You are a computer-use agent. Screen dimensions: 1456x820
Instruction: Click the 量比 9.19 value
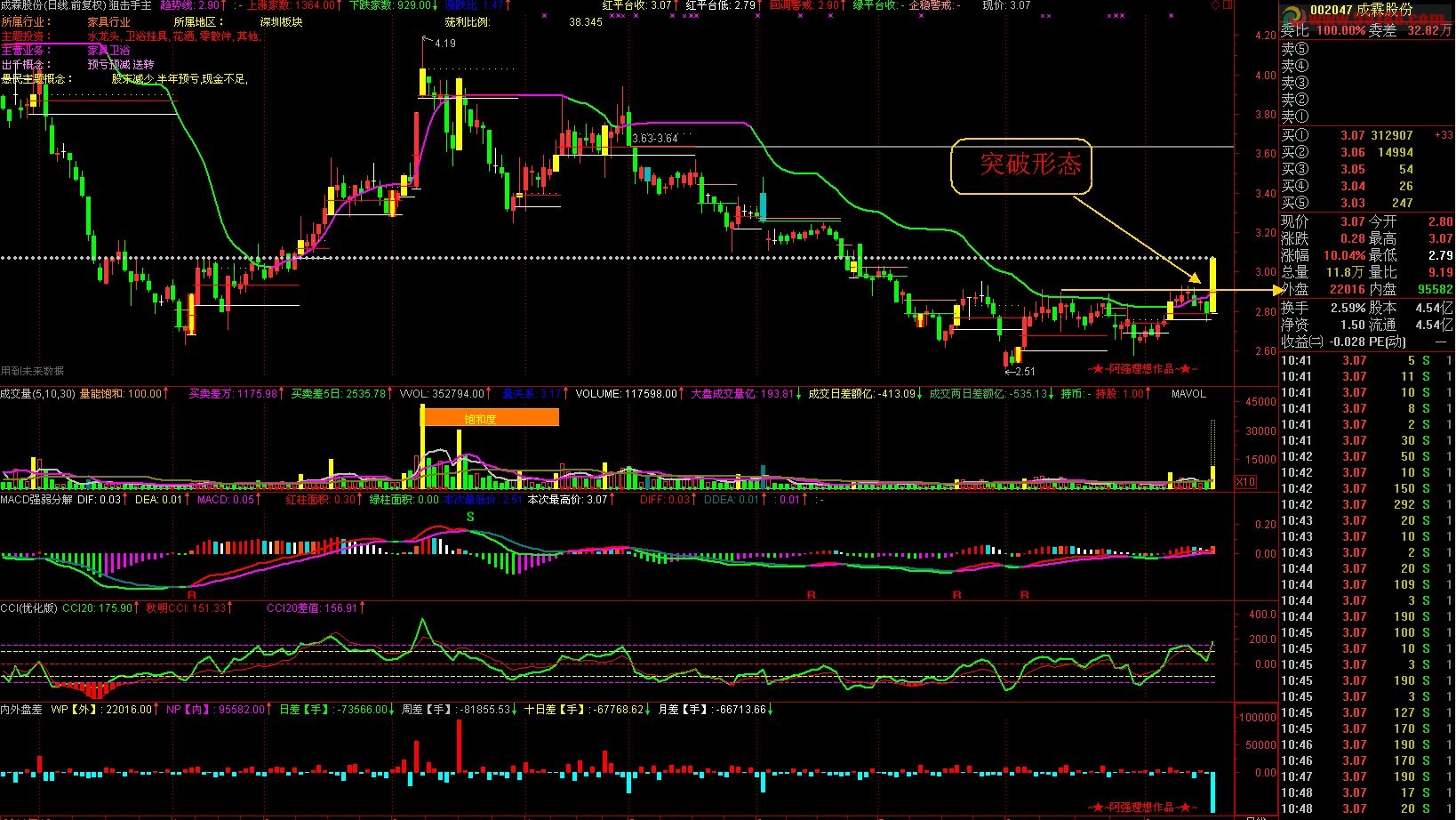tap(1441, 272)
